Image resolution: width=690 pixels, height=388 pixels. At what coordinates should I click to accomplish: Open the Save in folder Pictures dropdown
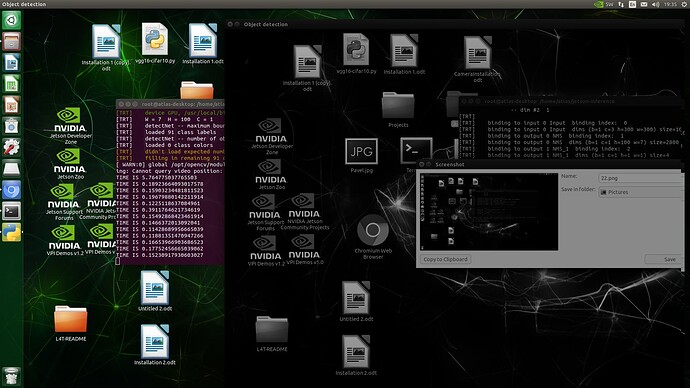coord(639,192)
